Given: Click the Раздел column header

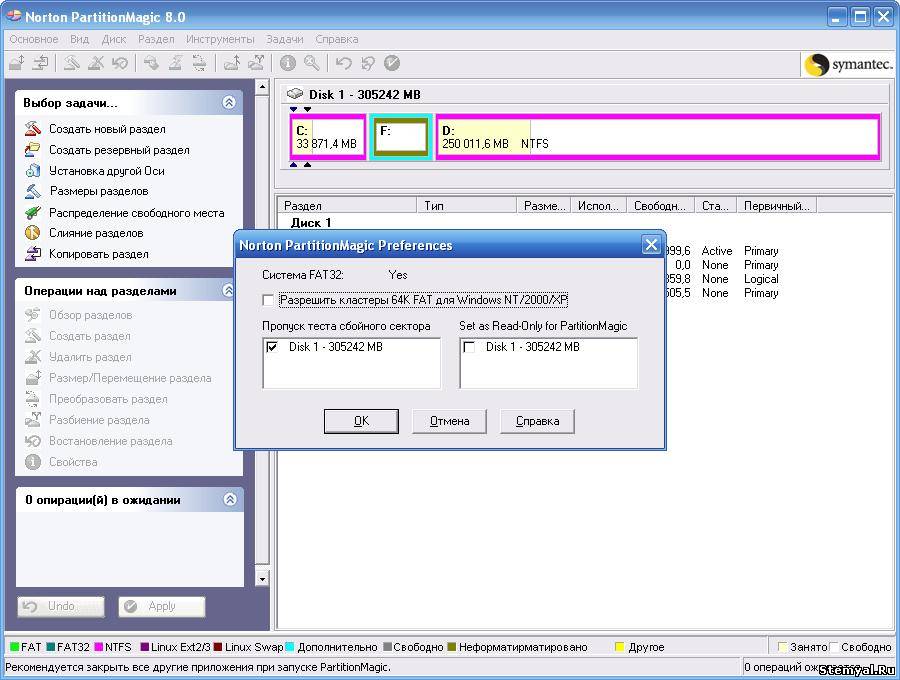Looking at the screenshot, I should coord(347,205).
